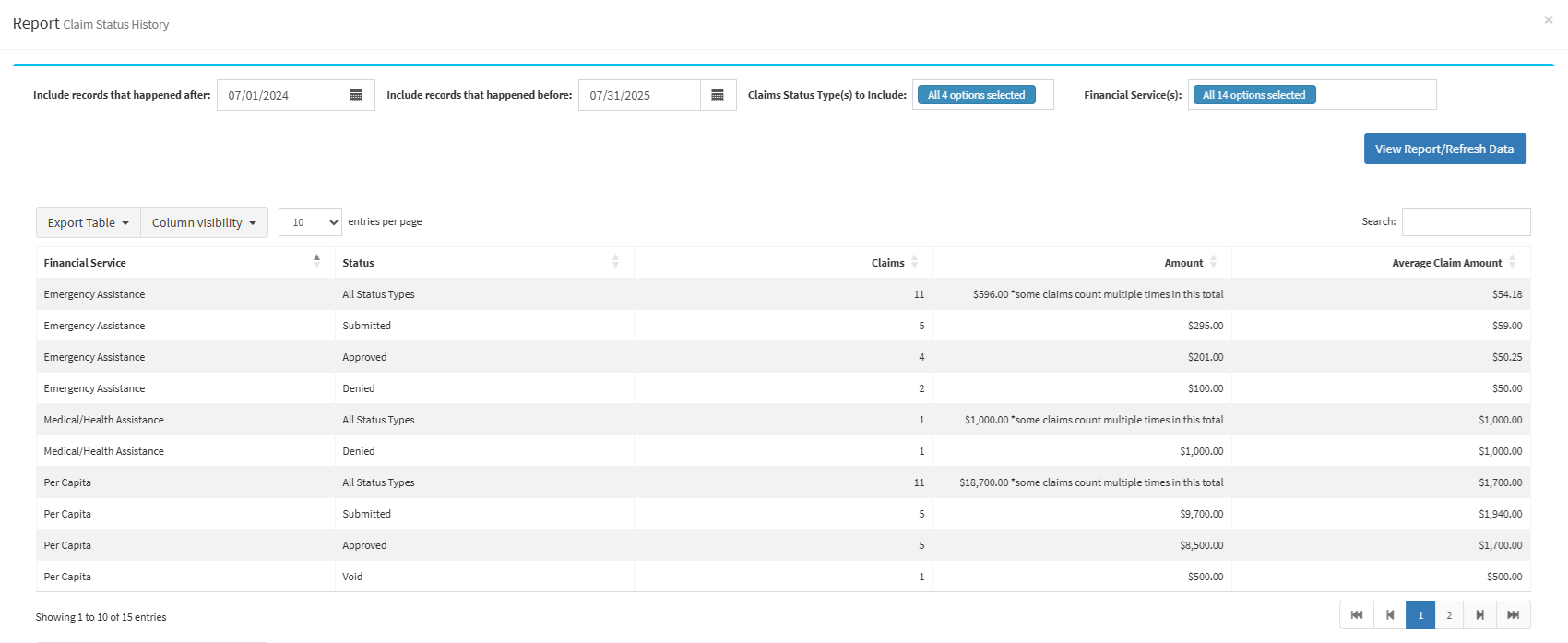
Task: Go to the first page of results
Action: (x=1356, y=615)
